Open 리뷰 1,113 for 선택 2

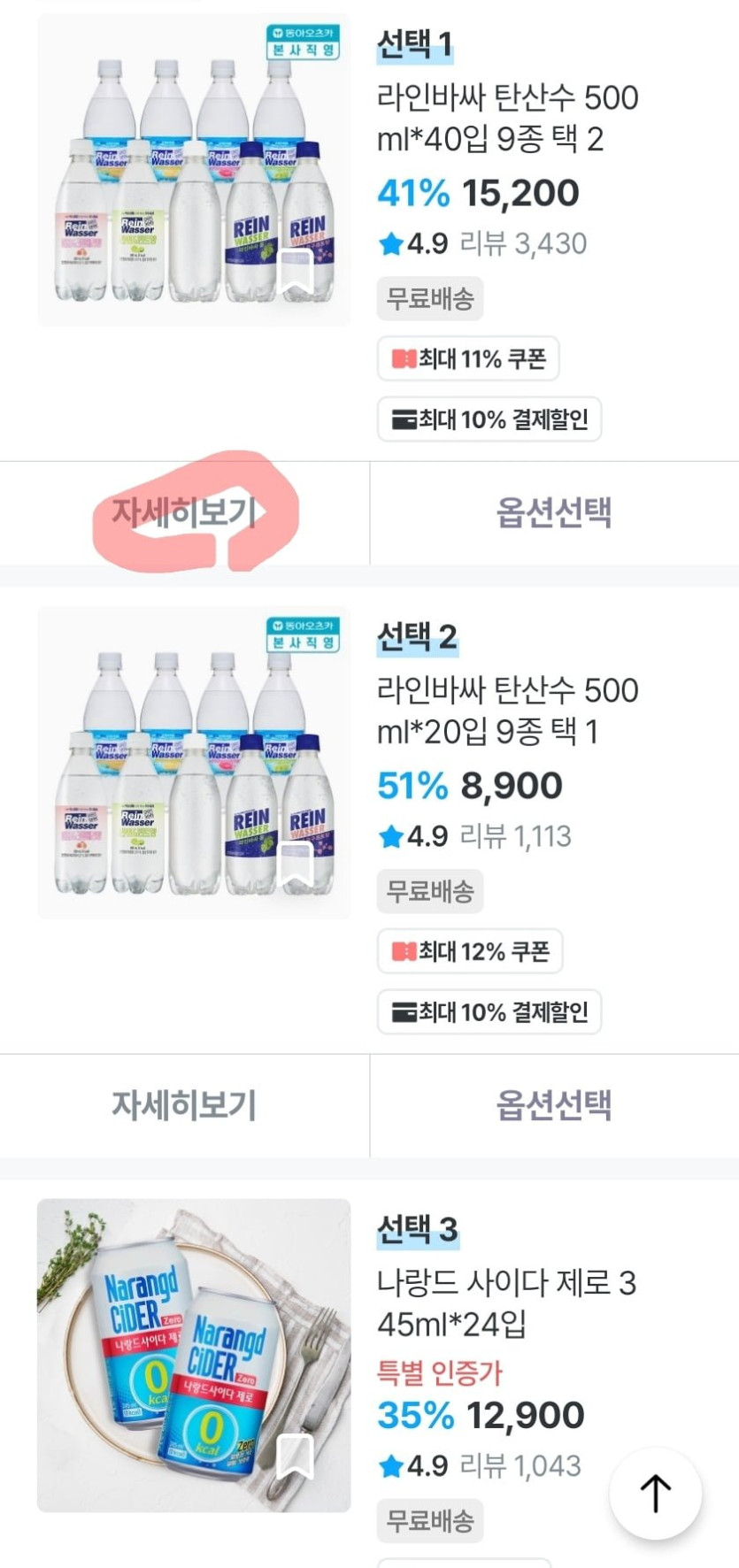(x=517, y=836)
